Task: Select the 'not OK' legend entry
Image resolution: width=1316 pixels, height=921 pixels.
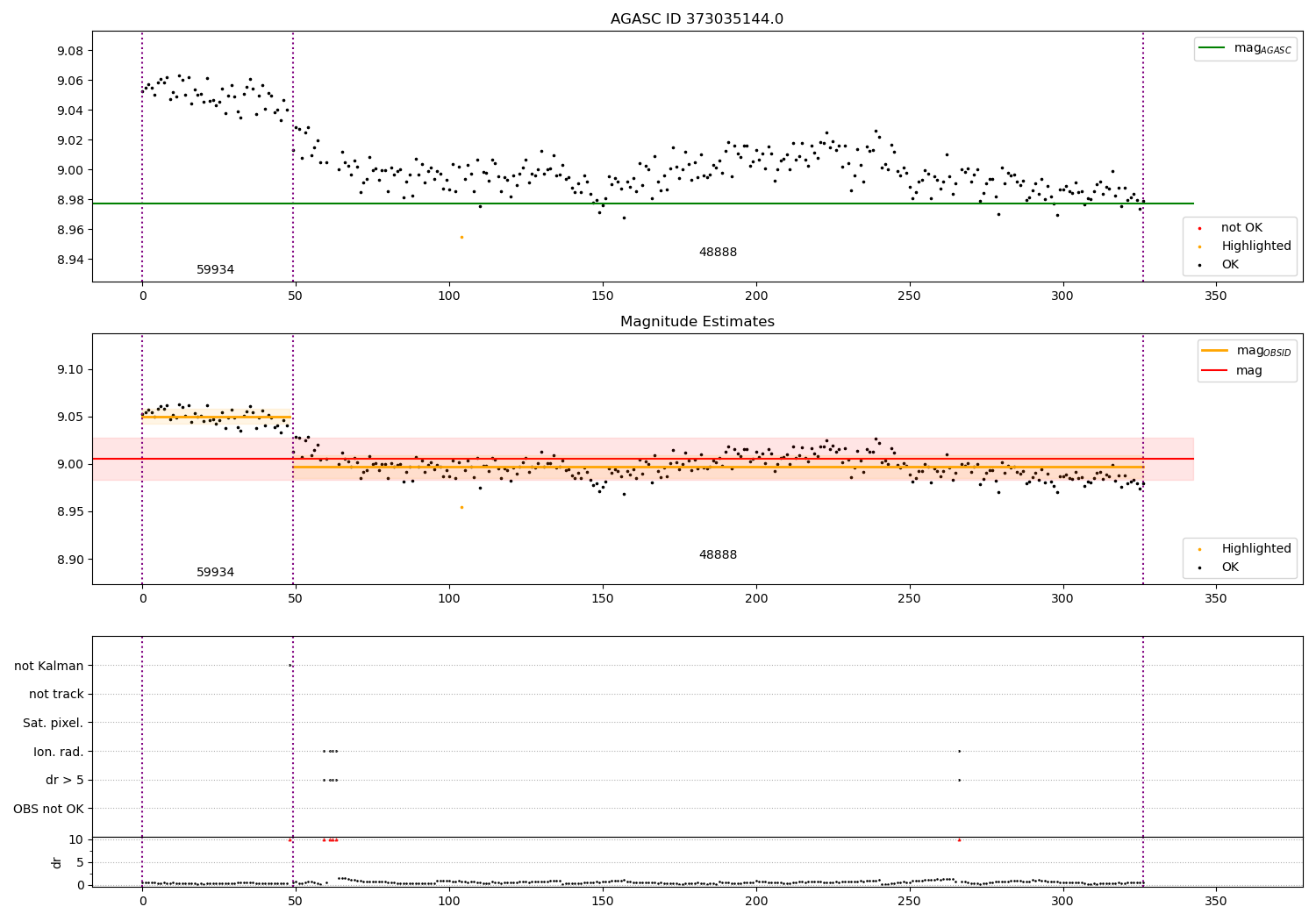Action: (x=1241, y=228)
